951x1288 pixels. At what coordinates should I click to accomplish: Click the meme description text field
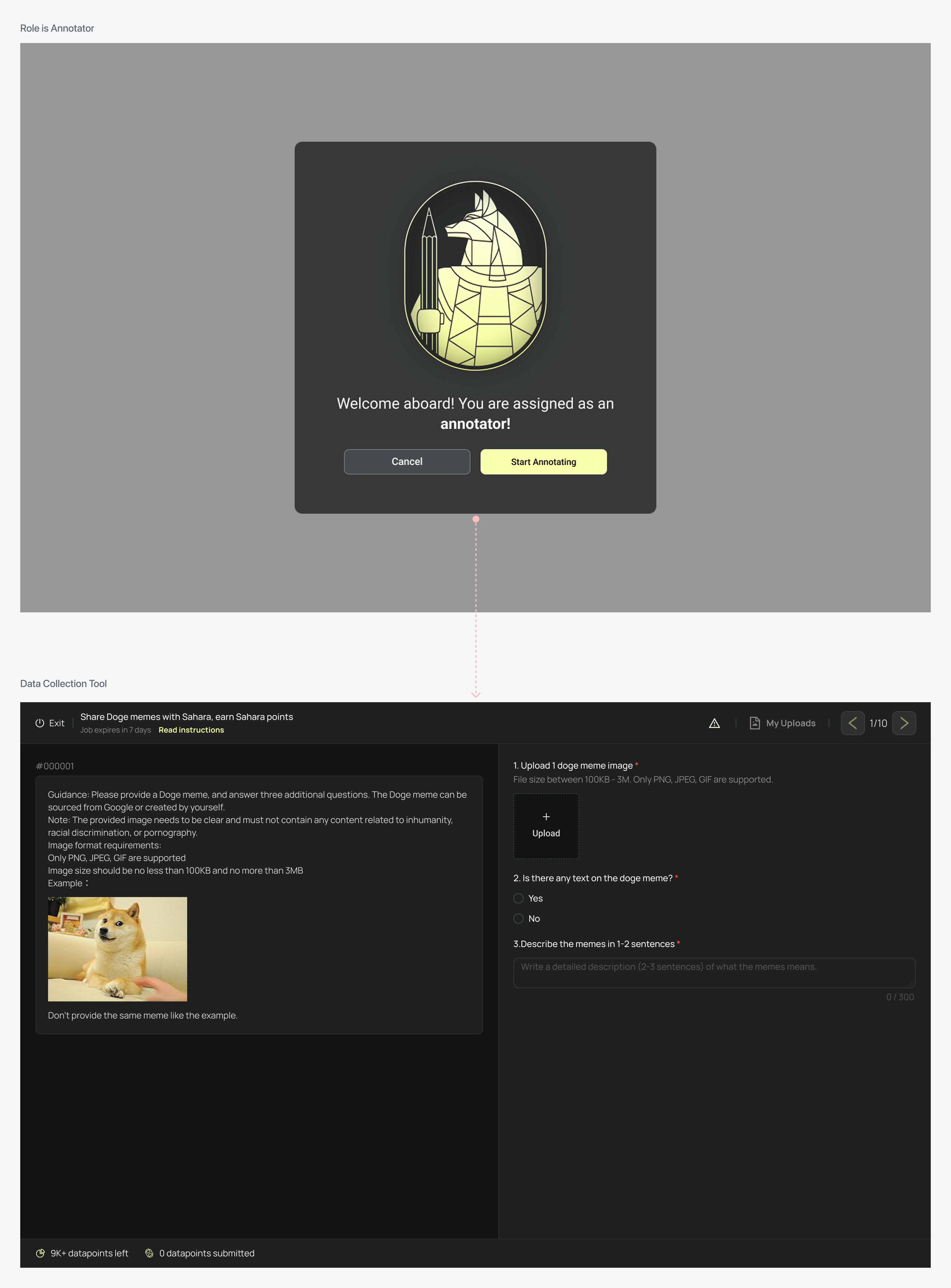pyautogui.click(x=714, y=973)
